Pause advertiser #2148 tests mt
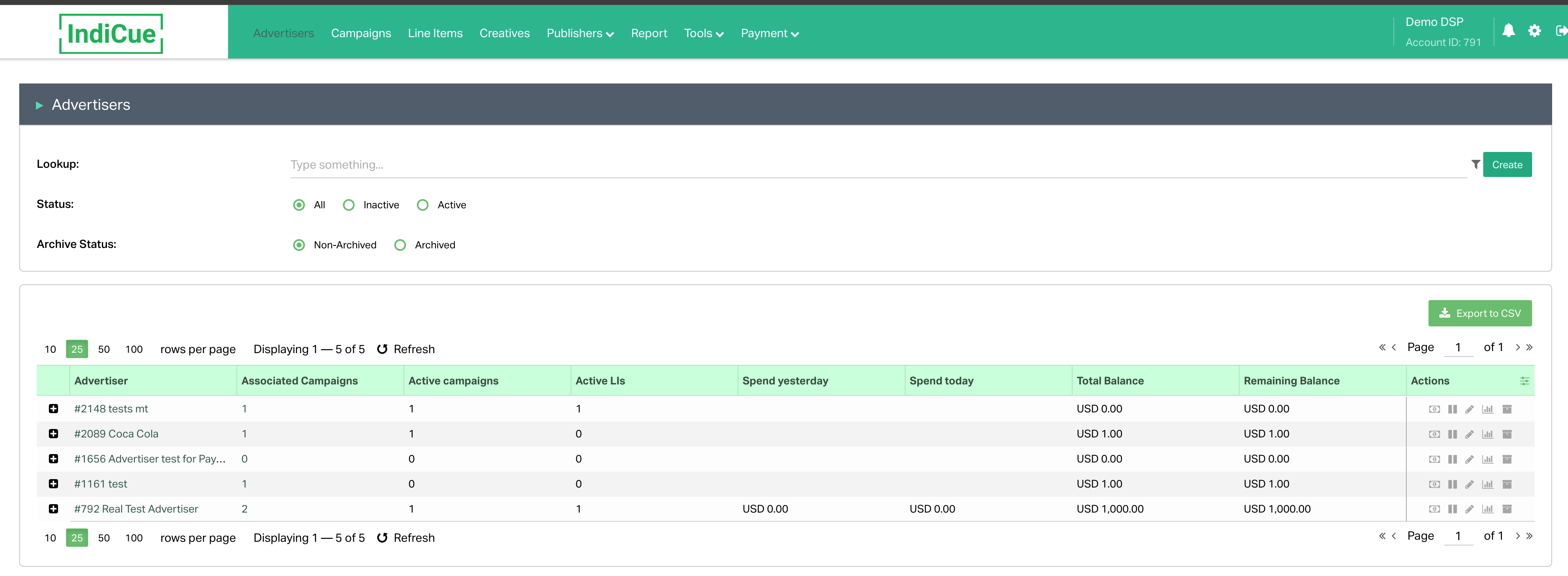The height and width of the screenshot is (576, 1568). click(1452, 409)
